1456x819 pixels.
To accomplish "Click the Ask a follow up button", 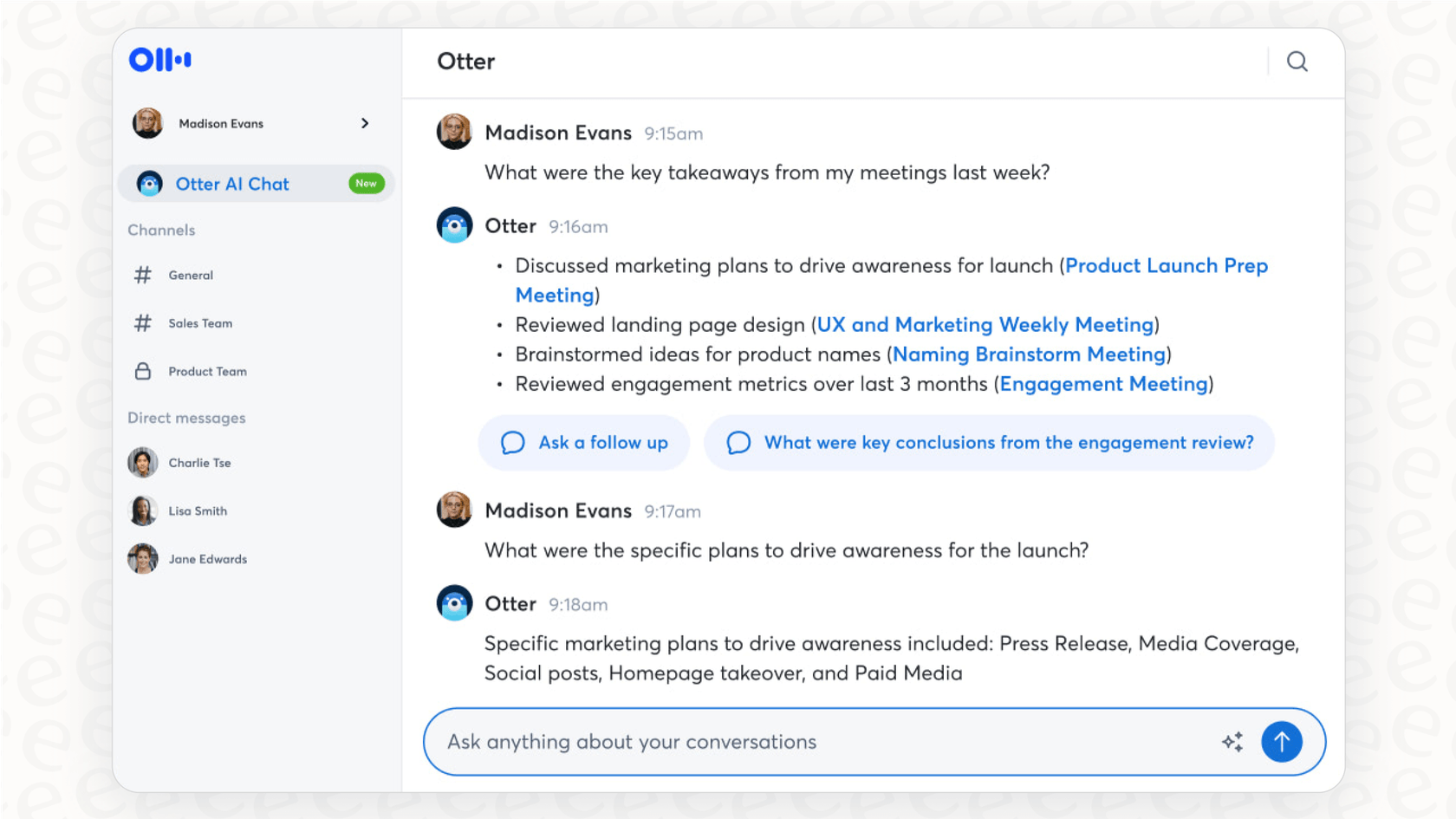I will coord(583,443).
